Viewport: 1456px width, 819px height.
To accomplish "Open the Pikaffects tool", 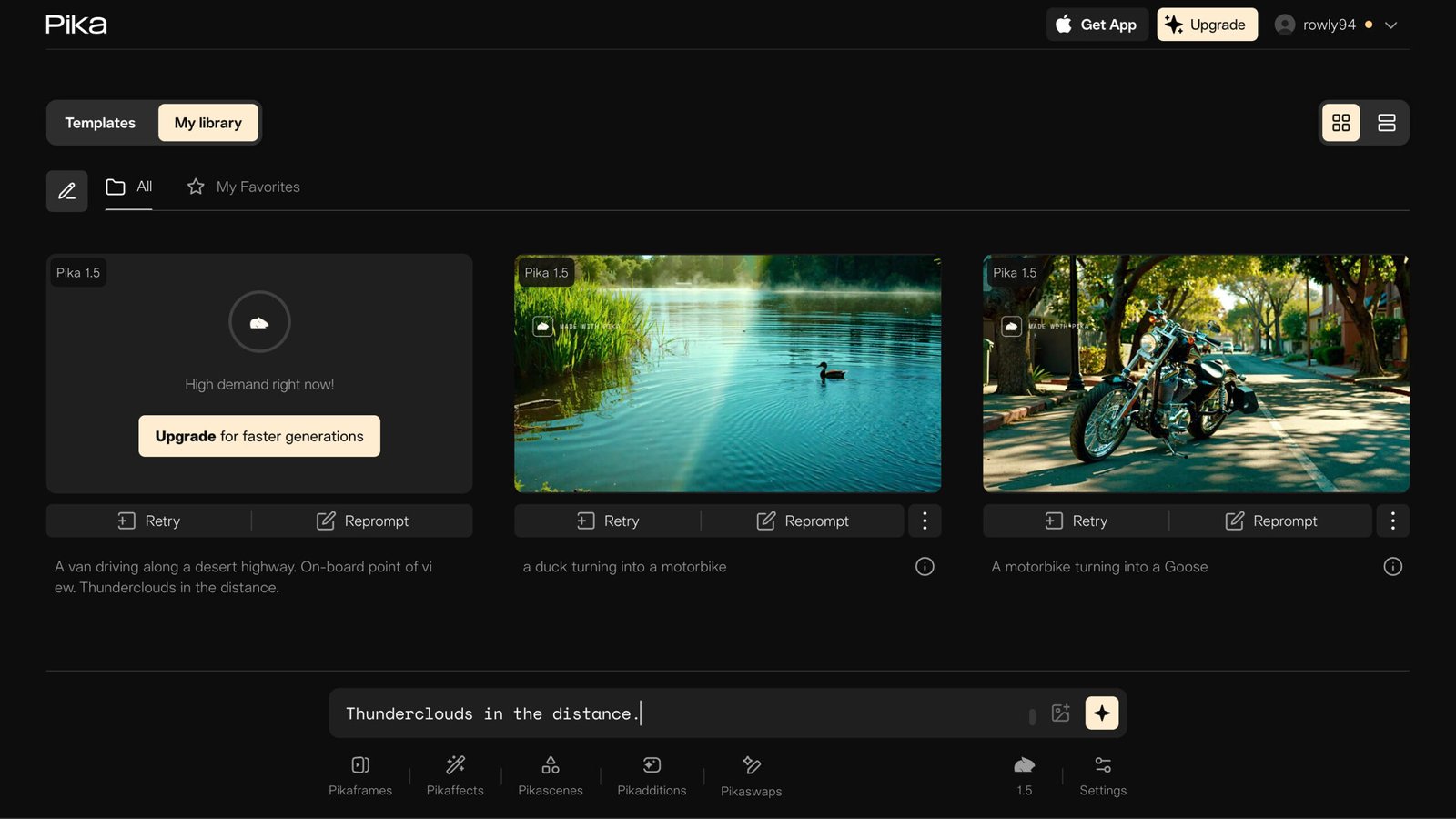I will coord(455,775).
